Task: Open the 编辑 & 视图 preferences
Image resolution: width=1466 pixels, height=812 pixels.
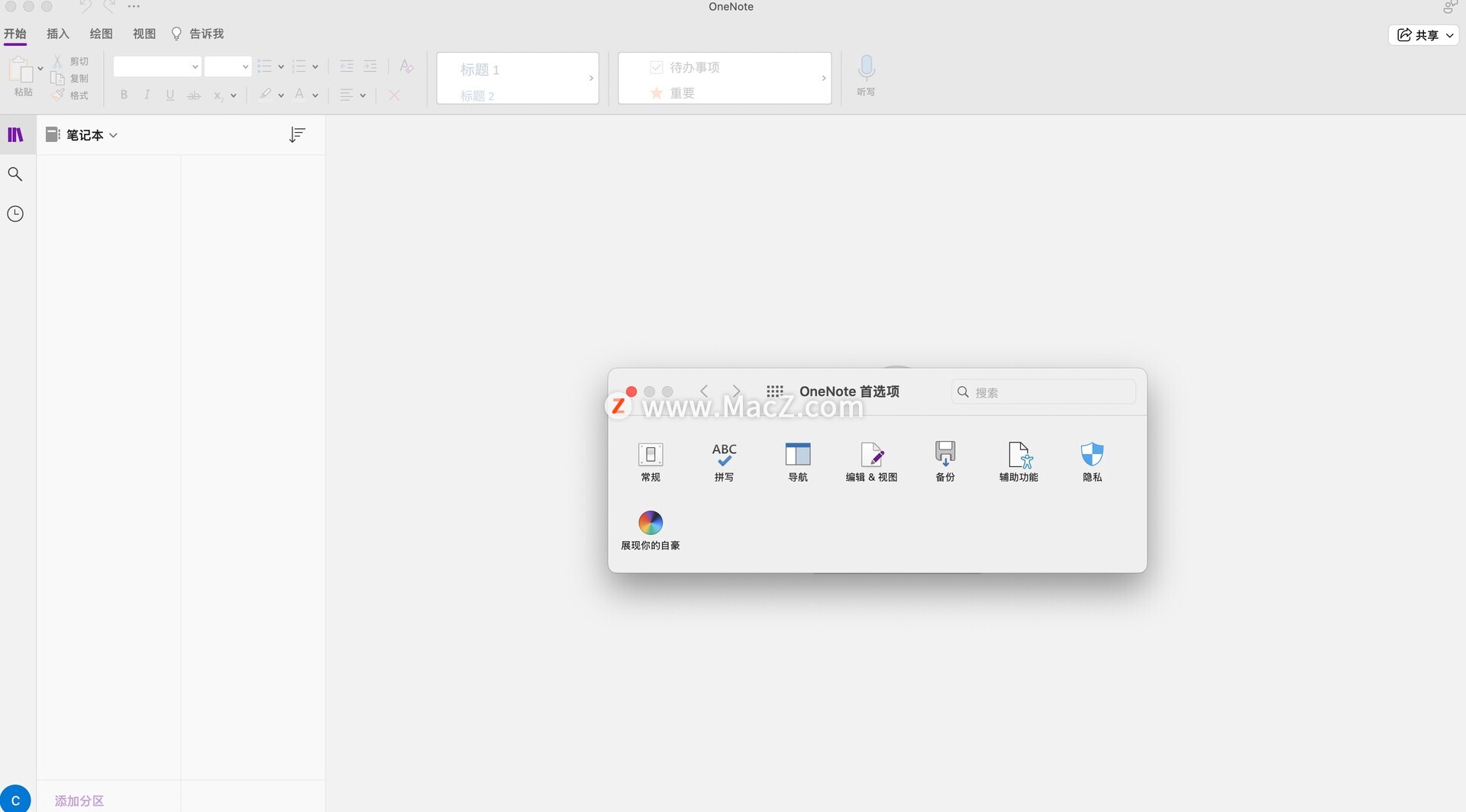Action: (871, 462)
